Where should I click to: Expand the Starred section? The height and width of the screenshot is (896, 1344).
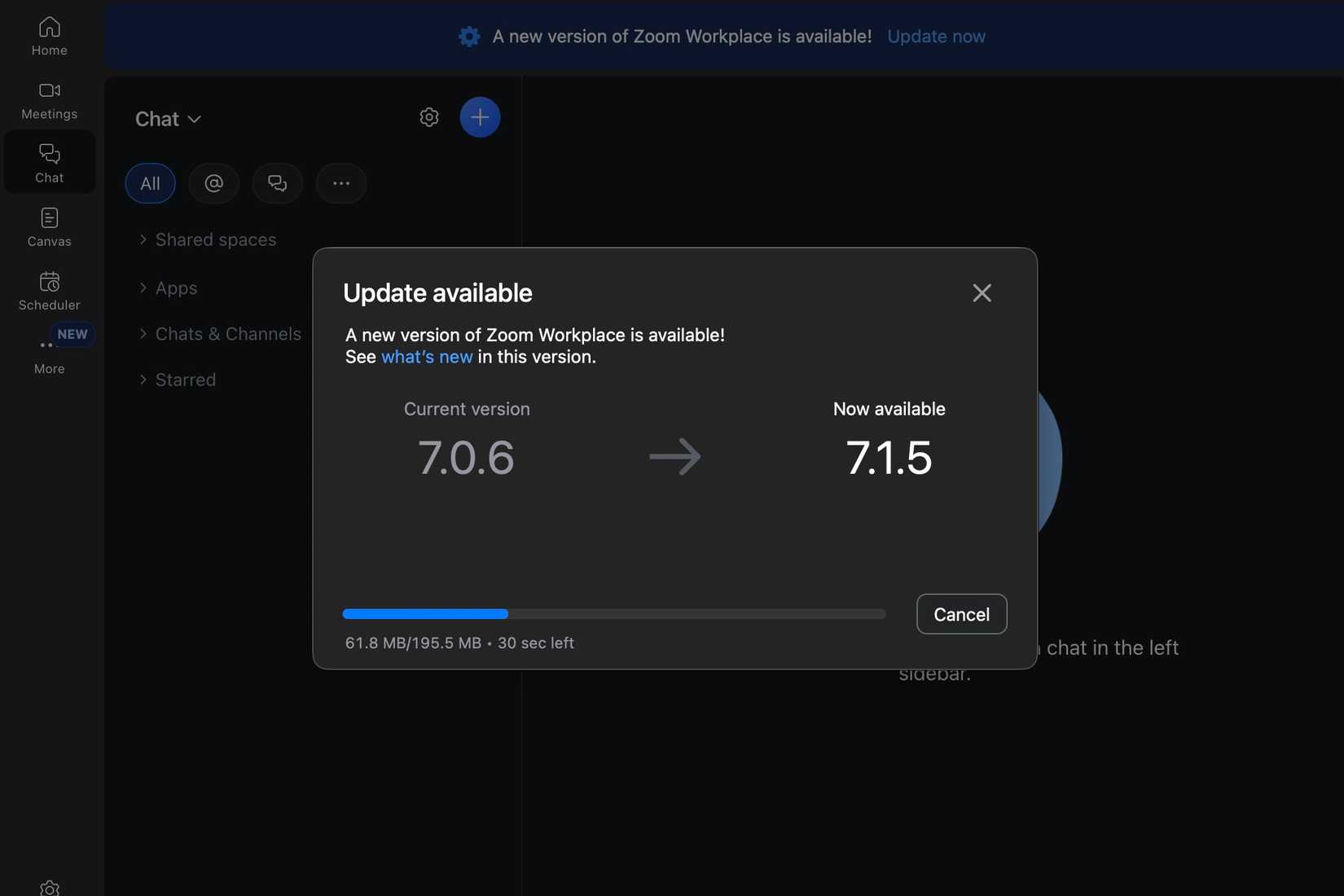(x=177, y=380)
